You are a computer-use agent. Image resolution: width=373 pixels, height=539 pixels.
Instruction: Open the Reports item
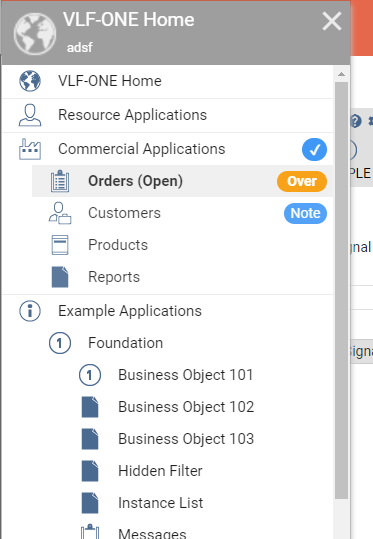tap(183, 277)
